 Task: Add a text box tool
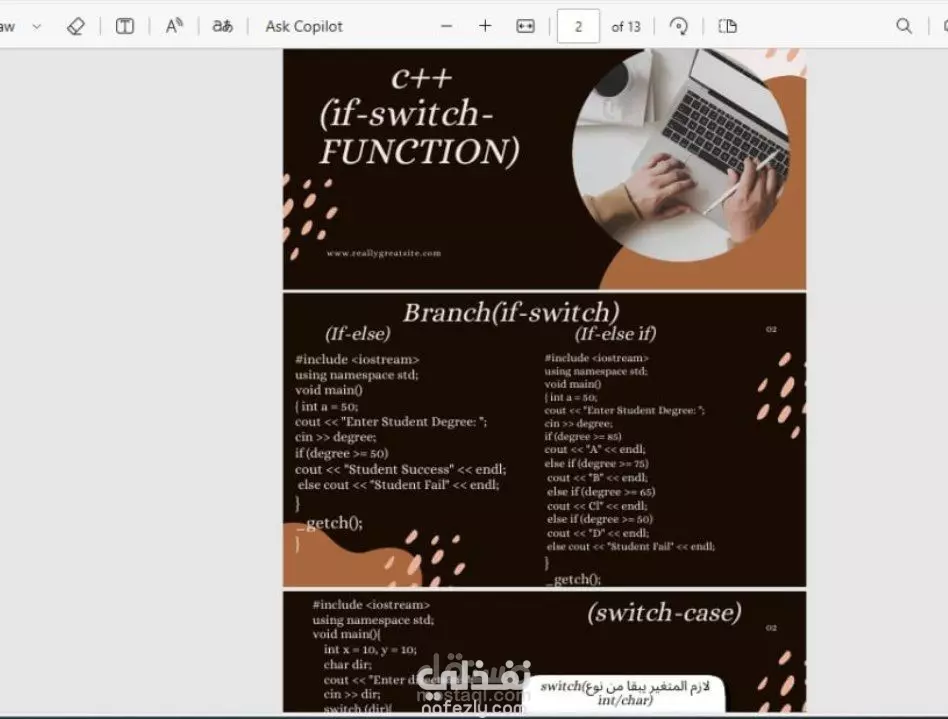[125, 26]
